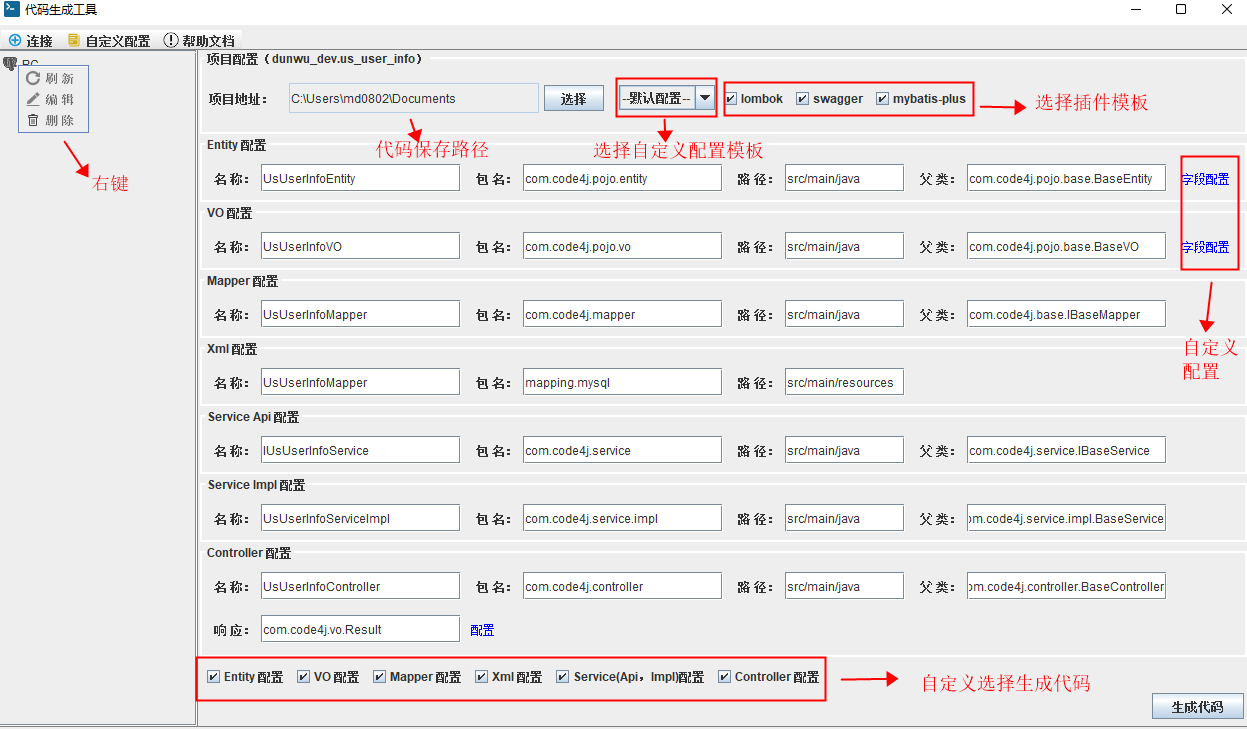
Task: Click the pencil edit icon in context menu
Action: tap(33, 99)
